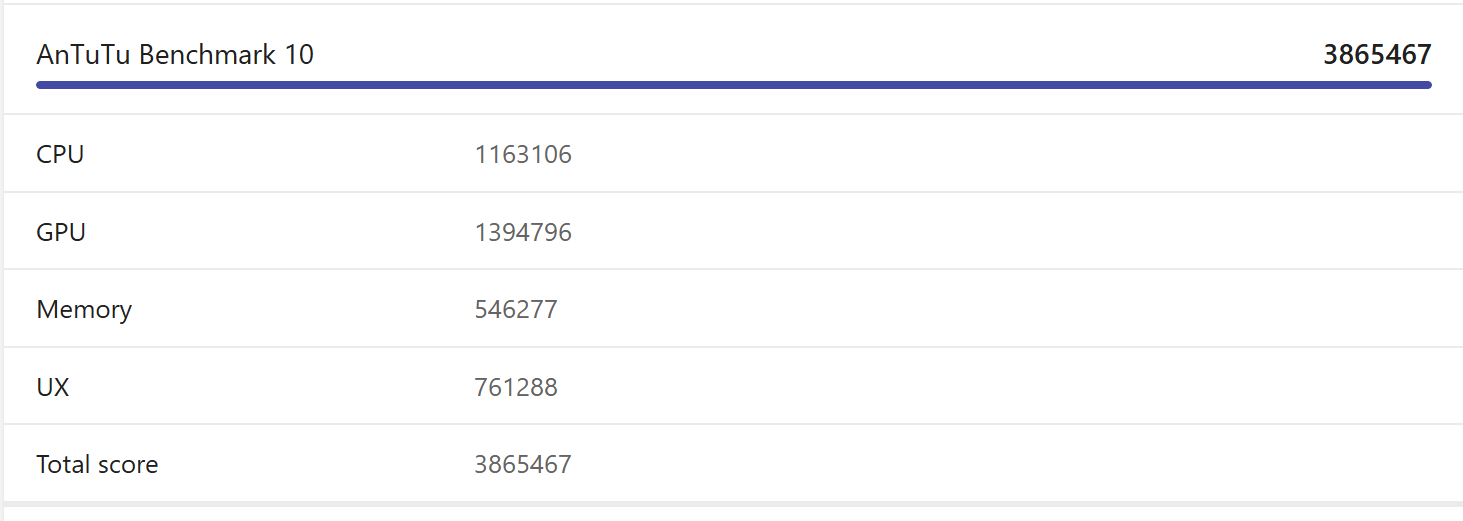Click the Memory score value 546277
Viewport: 1463px width, 521px height.
(516, 310)
